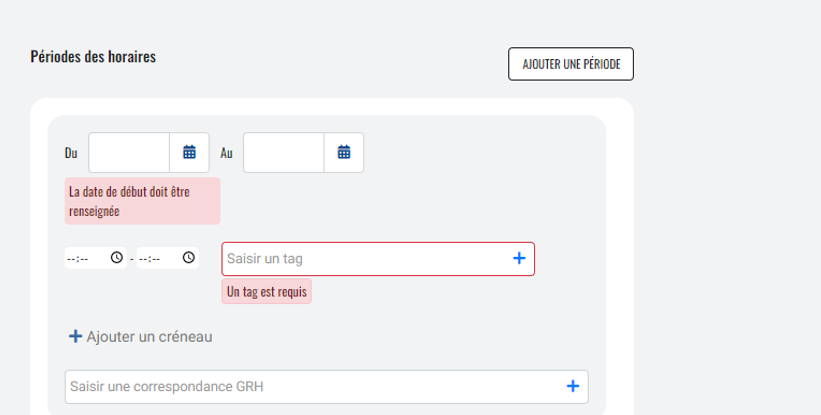Focus the Saisir un tag field

[365, 259]
